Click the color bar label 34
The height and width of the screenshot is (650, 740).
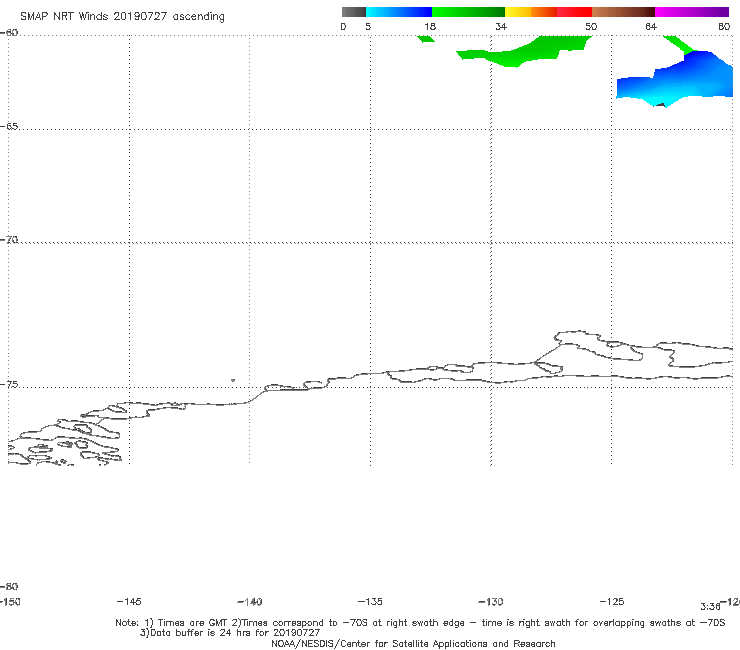501,26
